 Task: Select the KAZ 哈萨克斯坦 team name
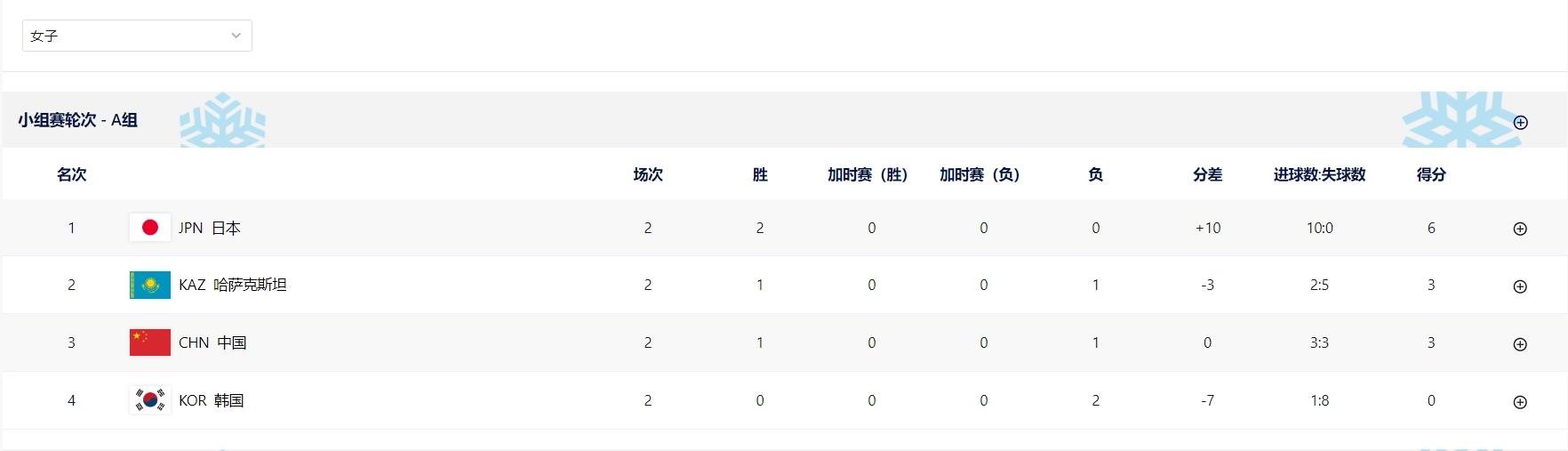232,285
